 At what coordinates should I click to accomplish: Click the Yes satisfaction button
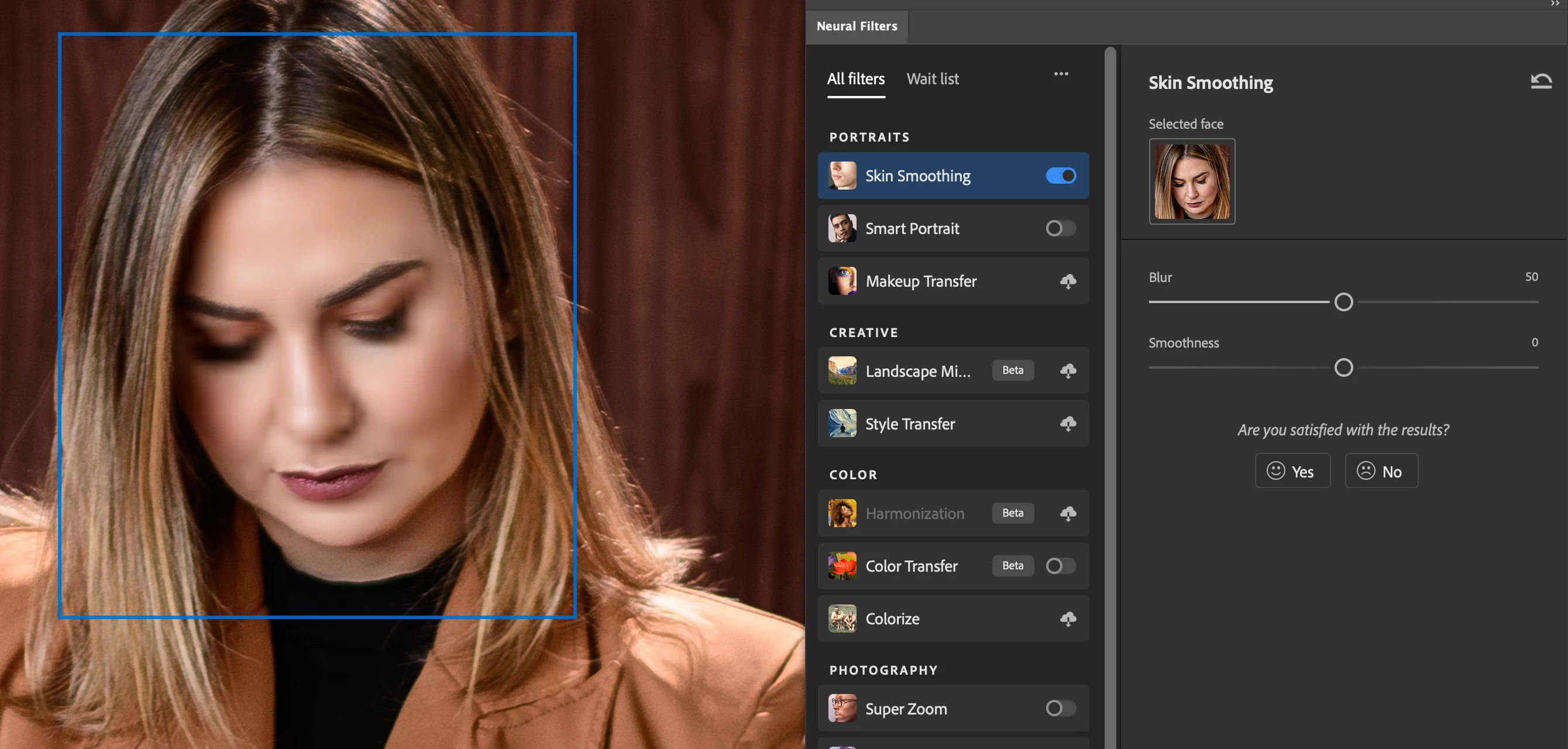1292,470
